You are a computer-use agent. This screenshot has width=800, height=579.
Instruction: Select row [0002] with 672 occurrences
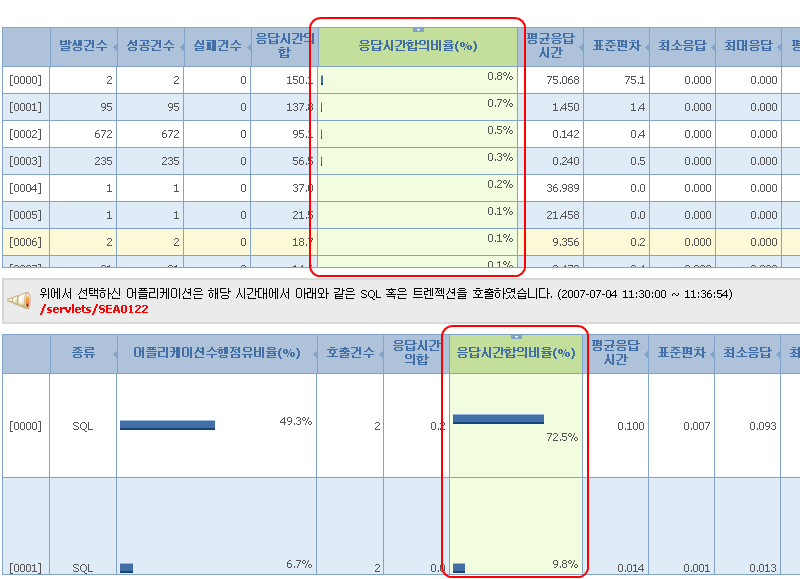pos(25,134)
